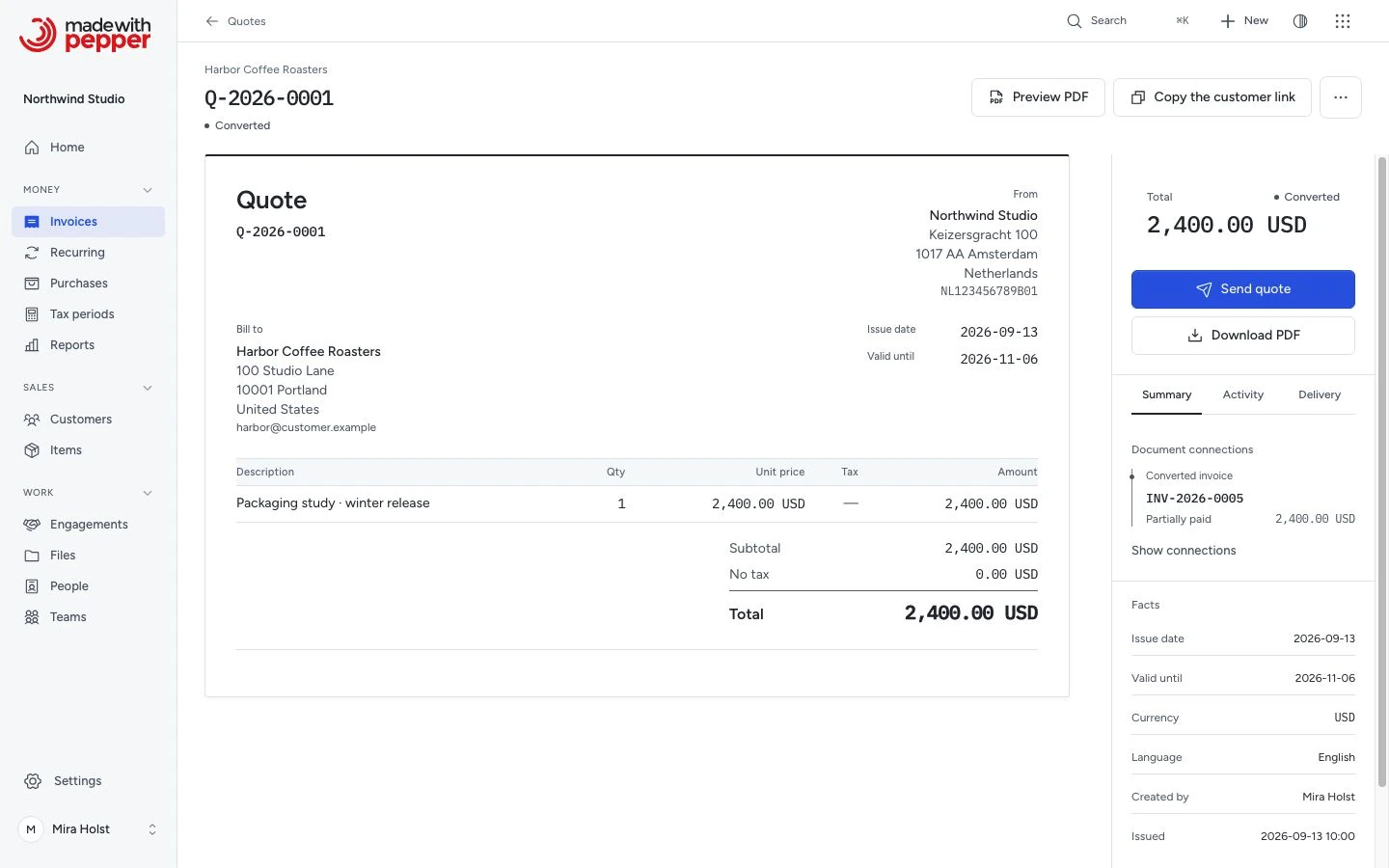Click harbor@customer.example email
The height and width of the screenshot is (868, 1389).
[306, 427]
